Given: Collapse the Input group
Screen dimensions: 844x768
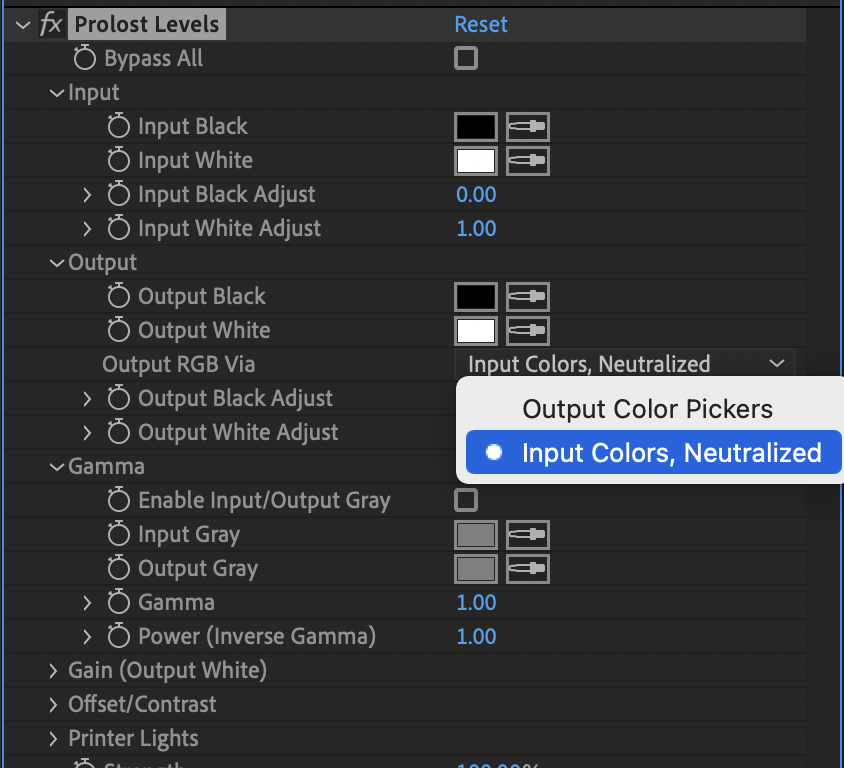Looking at the screenshot, I should [x=57, y=93].
